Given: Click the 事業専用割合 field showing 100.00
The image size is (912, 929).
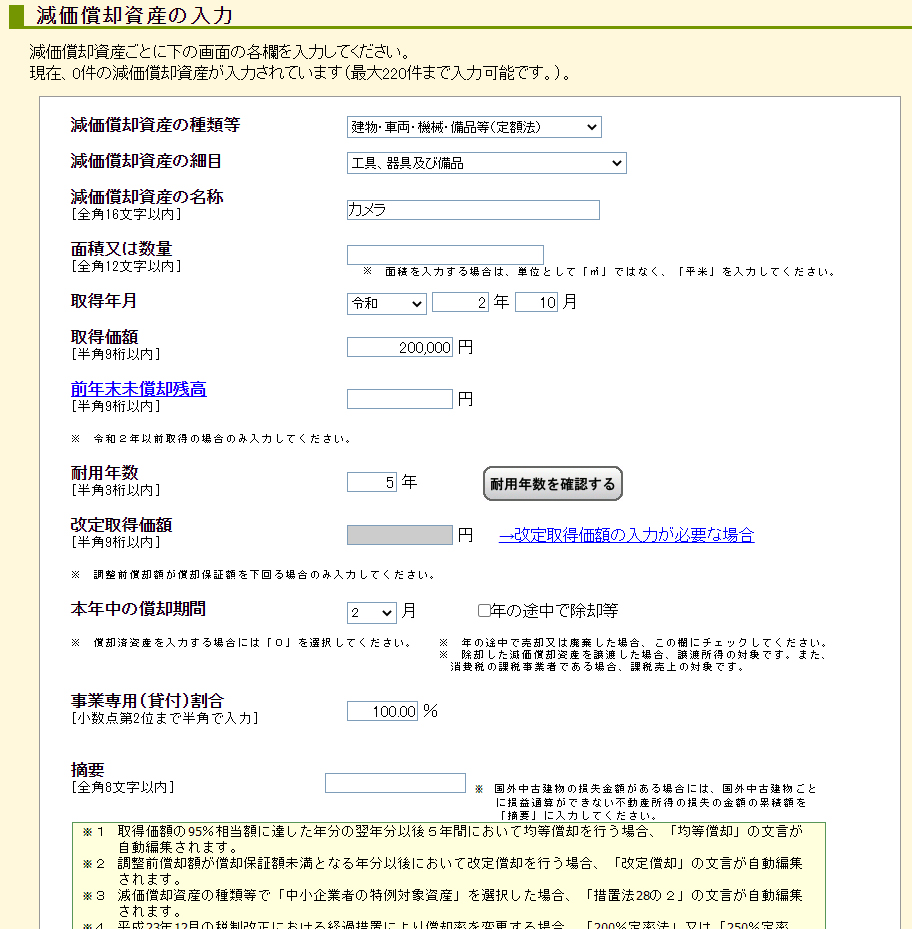Looking at the screenshot, I should [382, 710].
